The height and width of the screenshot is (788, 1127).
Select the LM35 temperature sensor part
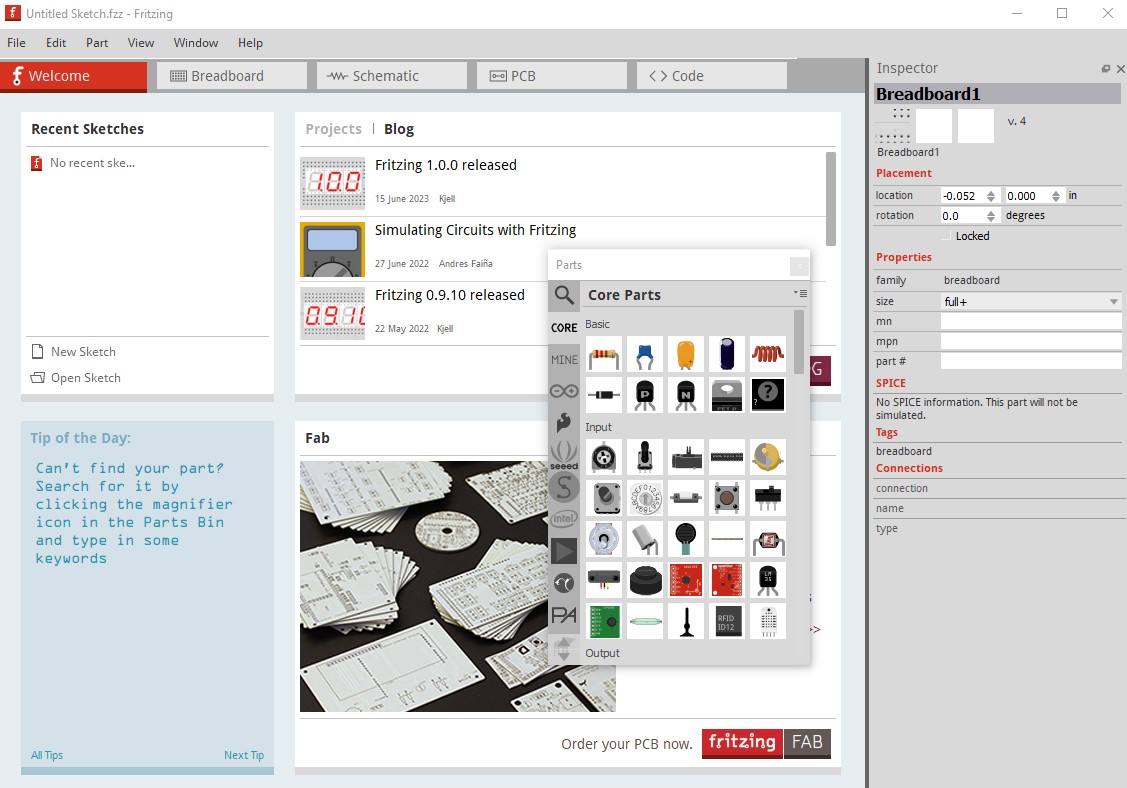pyautogui.click(x=768, y=580)
